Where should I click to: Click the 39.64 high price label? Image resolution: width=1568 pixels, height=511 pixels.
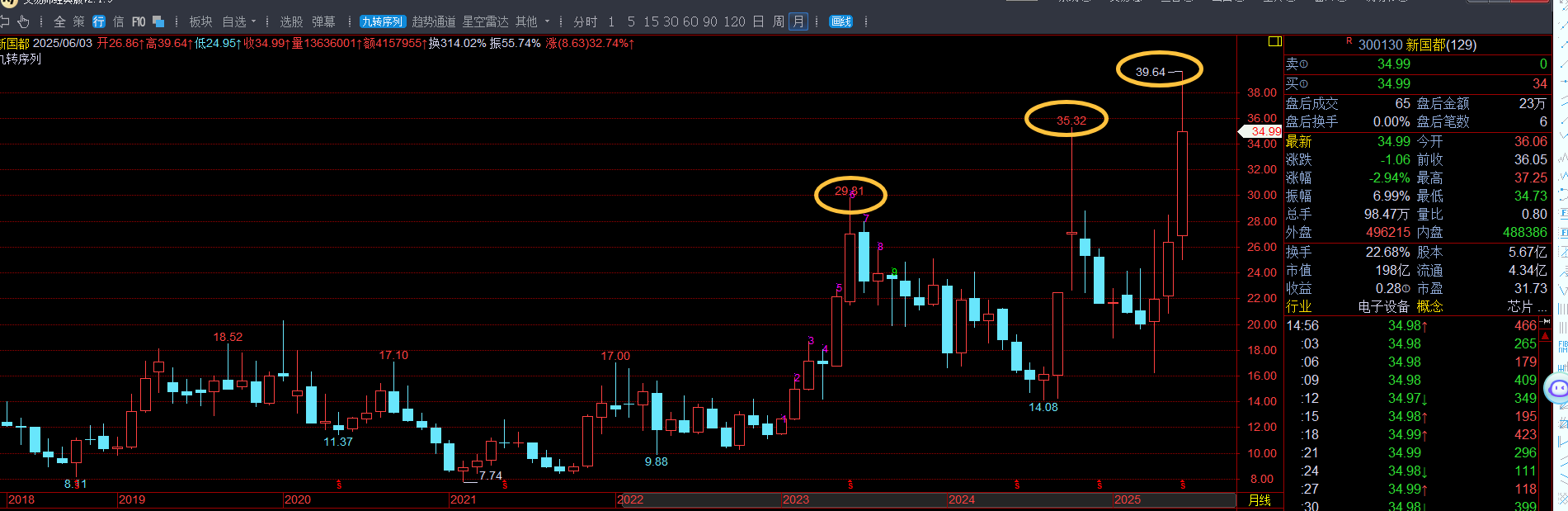click(x=1150, y=72)
